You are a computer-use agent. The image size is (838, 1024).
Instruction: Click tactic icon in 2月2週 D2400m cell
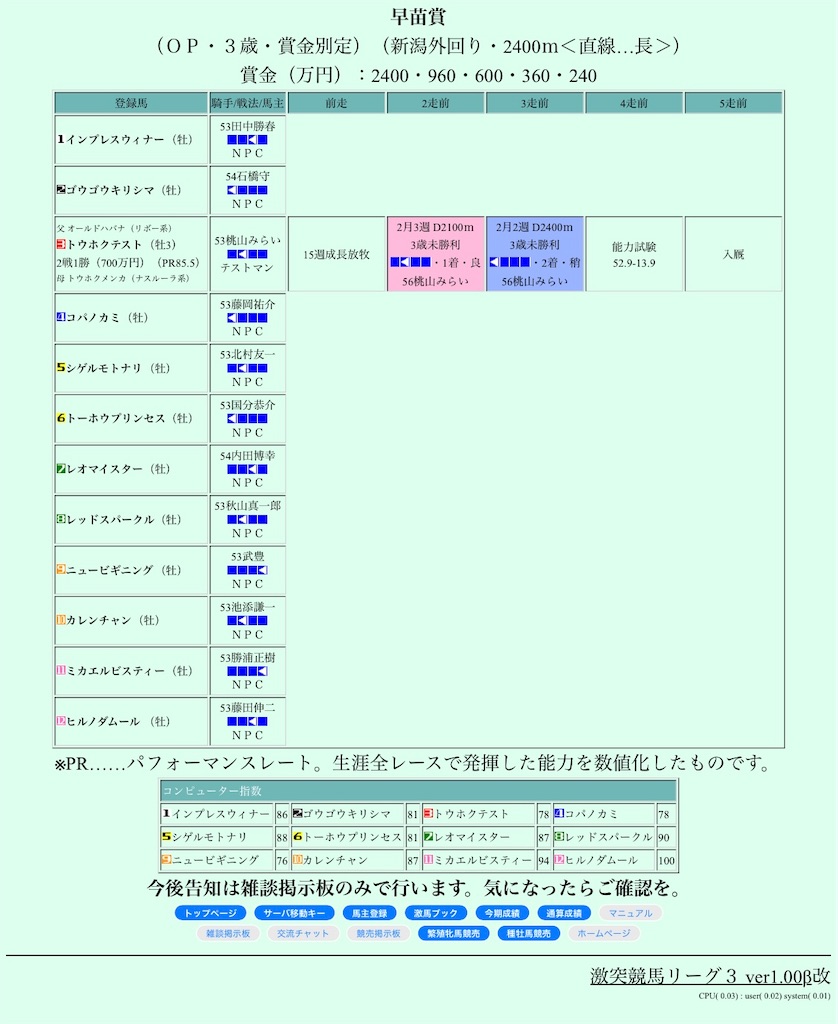tap(509, 263)
